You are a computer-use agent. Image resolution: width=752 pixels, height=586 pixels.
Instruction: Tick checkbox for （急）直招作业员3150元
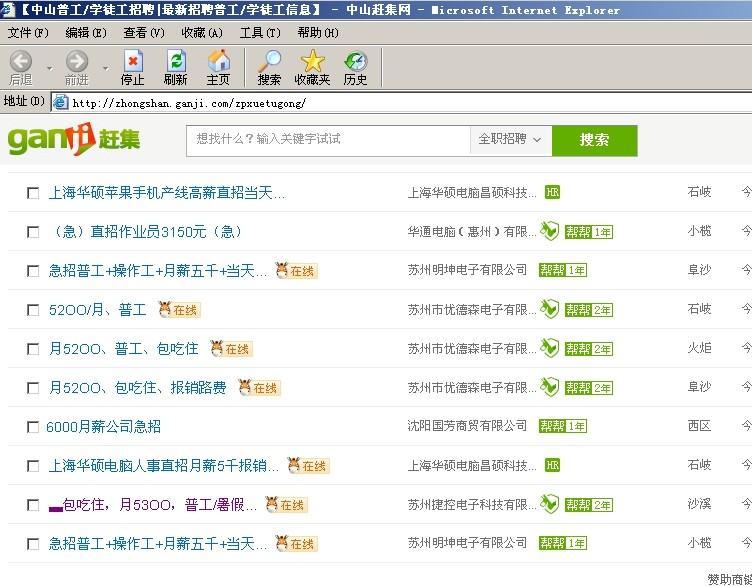(x=33, y=232)
